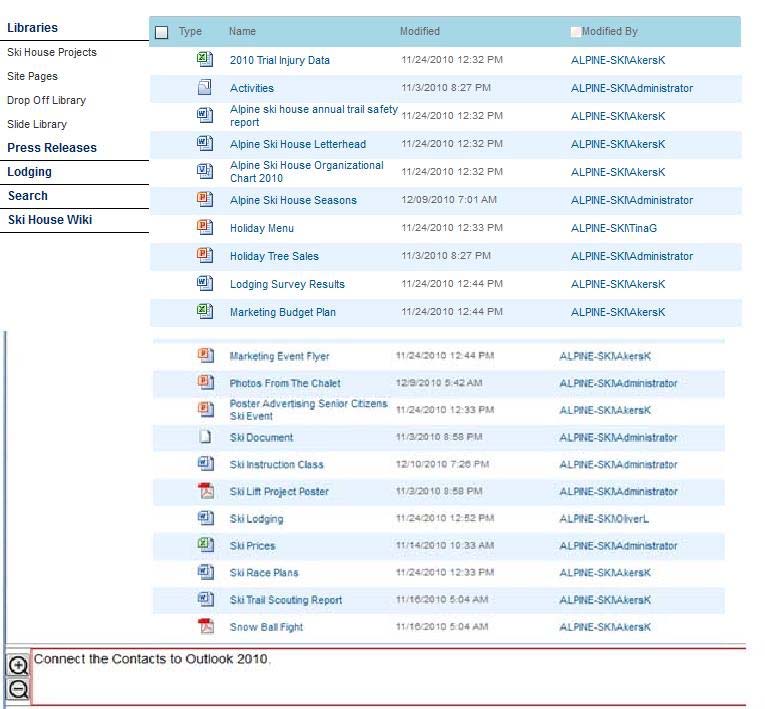This screenshot has width=765, height=709.
Task: Click Visio icon beside Organizational Chart 2010
Action: (205, 171)
